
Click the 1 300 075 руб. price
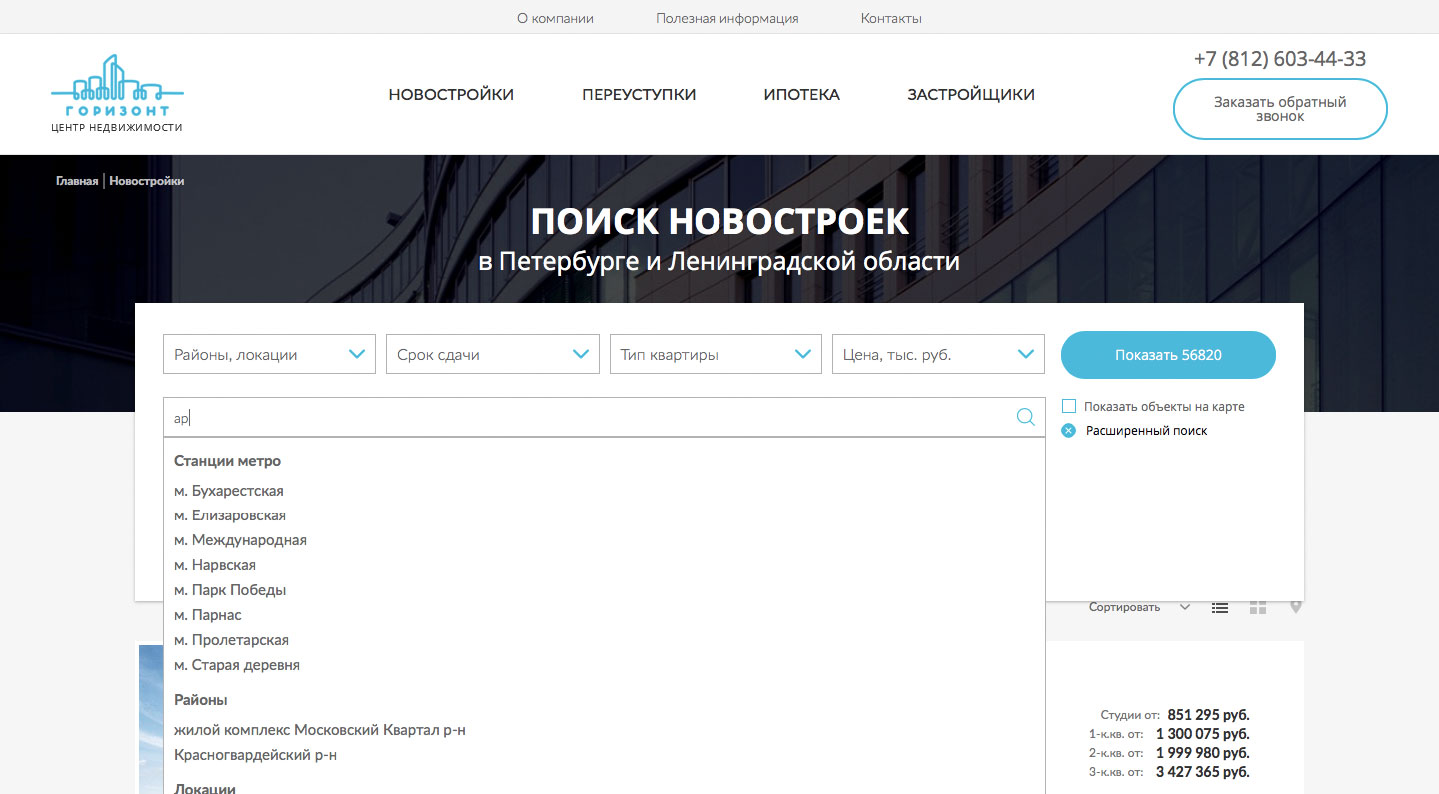(1202, 734)
